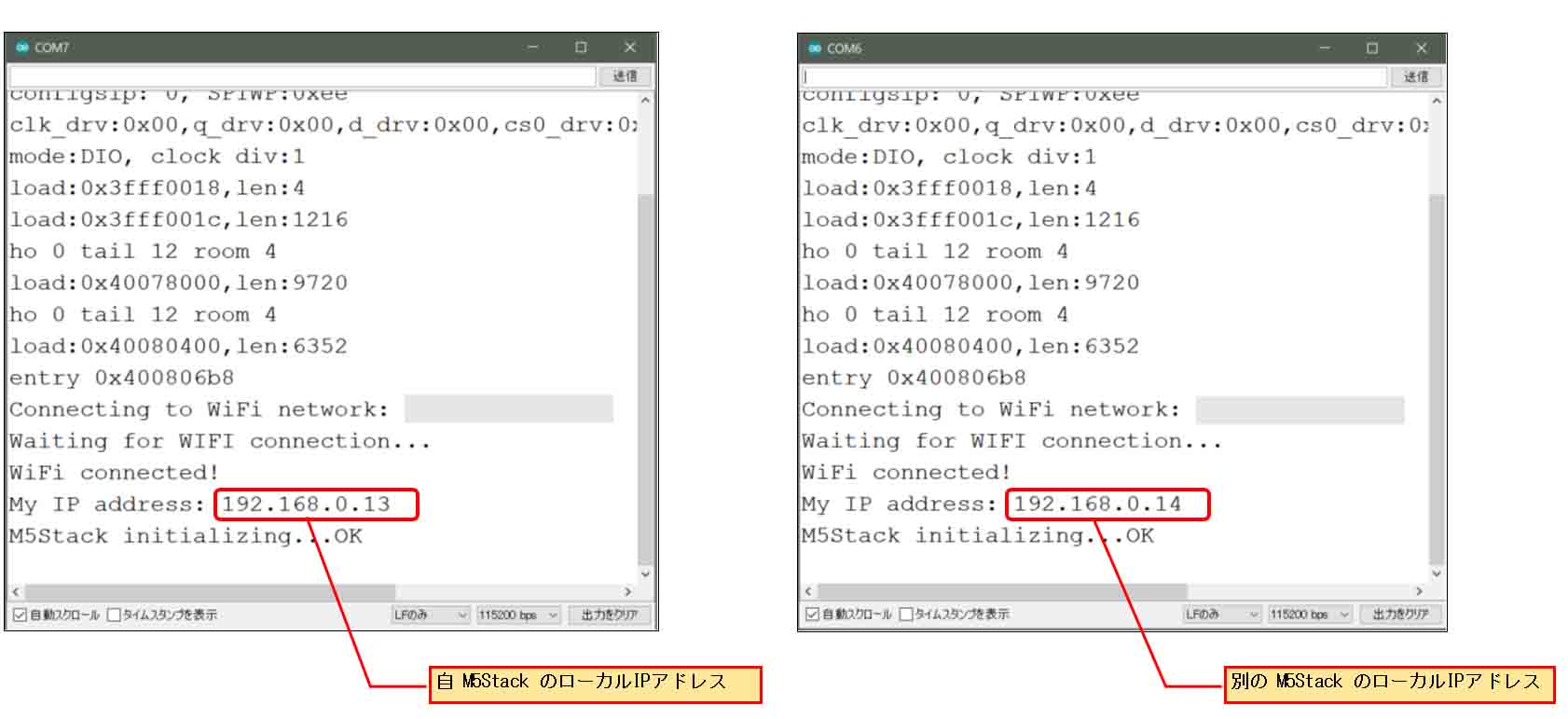Maximize the COM7 serial monitor window
The image size is (1568, 719).
582,47
